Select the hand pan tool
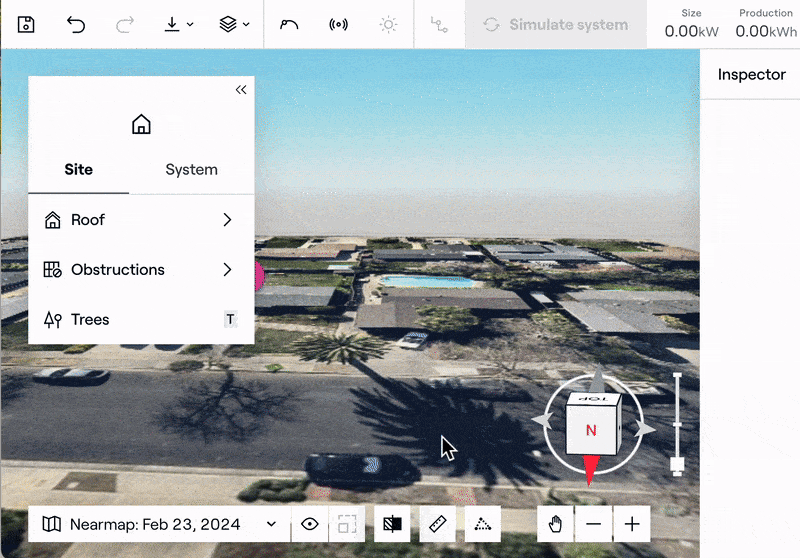 tap(556, 524)
